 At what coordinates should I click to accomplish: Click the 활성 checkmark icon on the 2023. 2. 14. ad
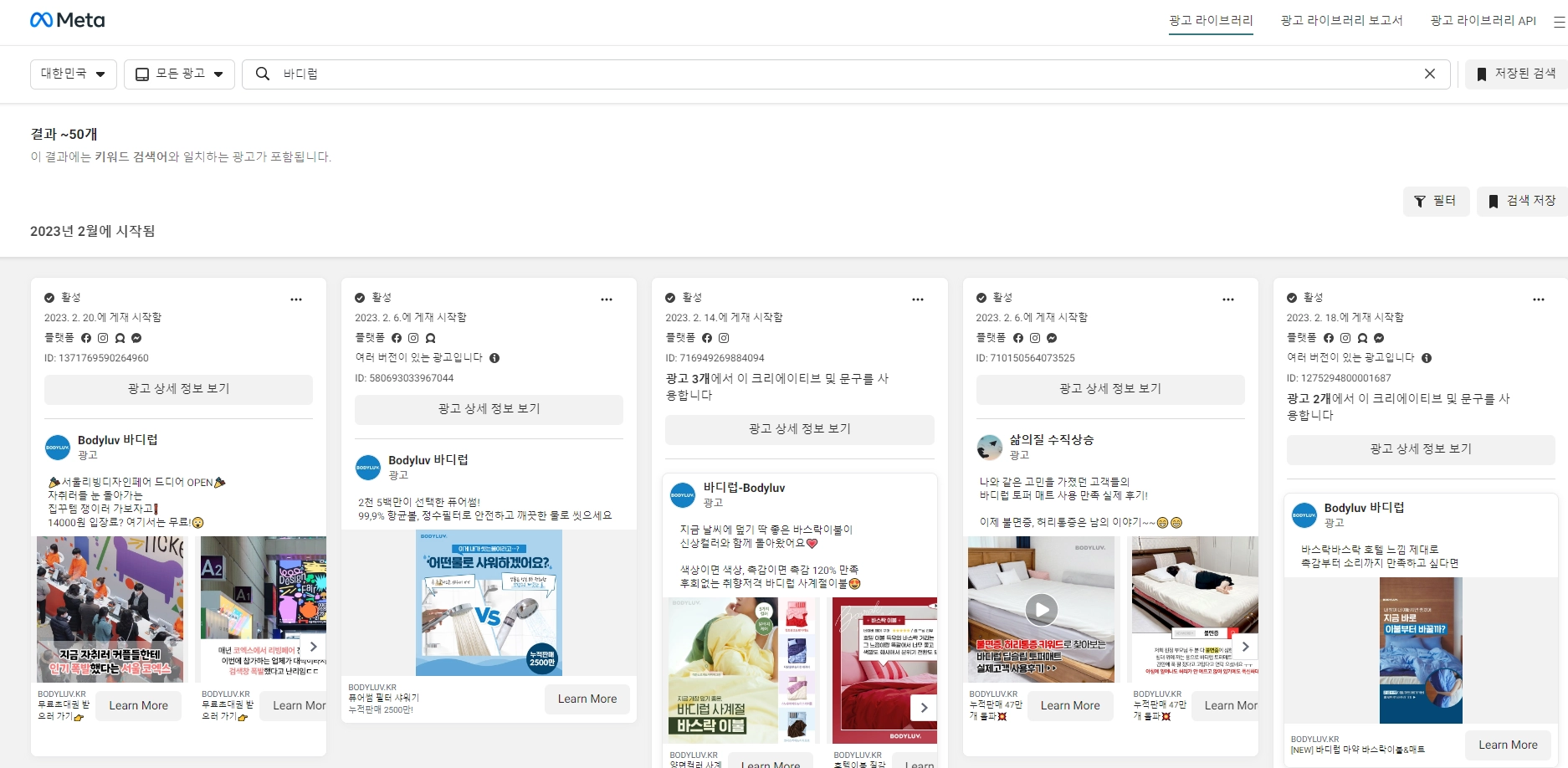tap(670, 298)
